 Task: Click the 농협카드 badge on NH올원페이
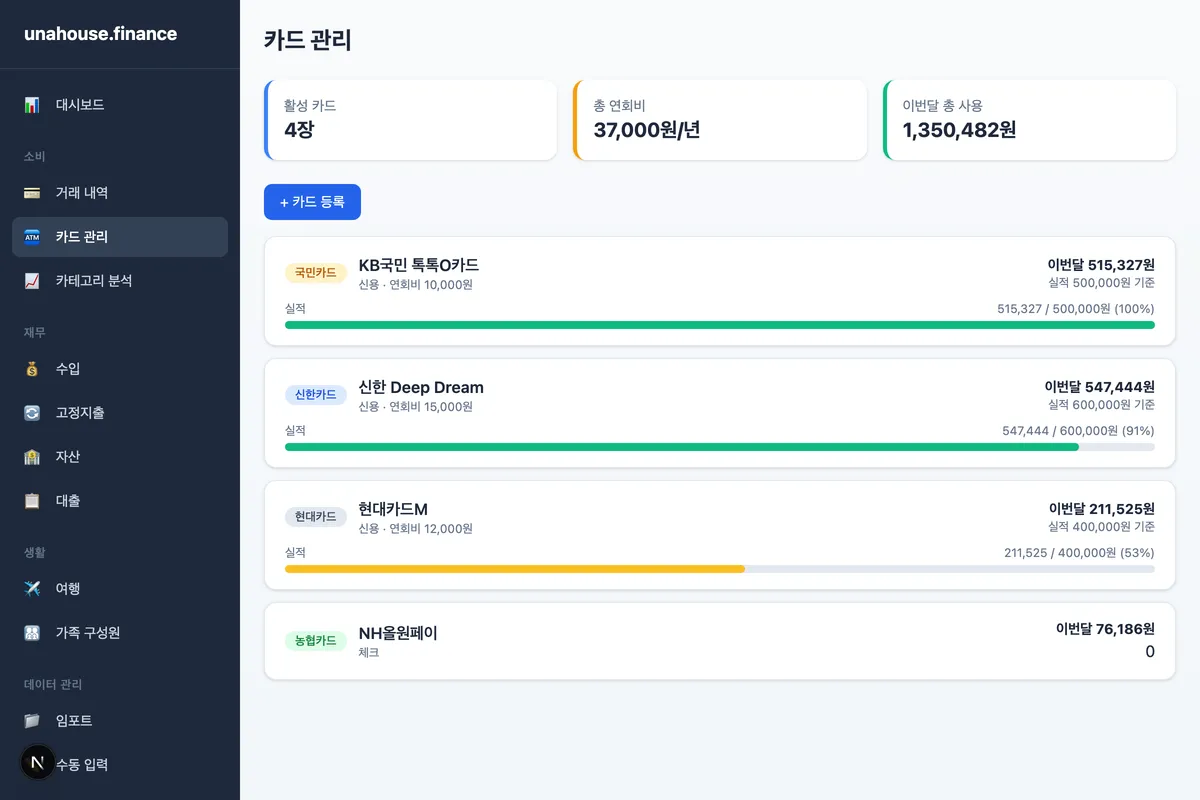point(316,640)
